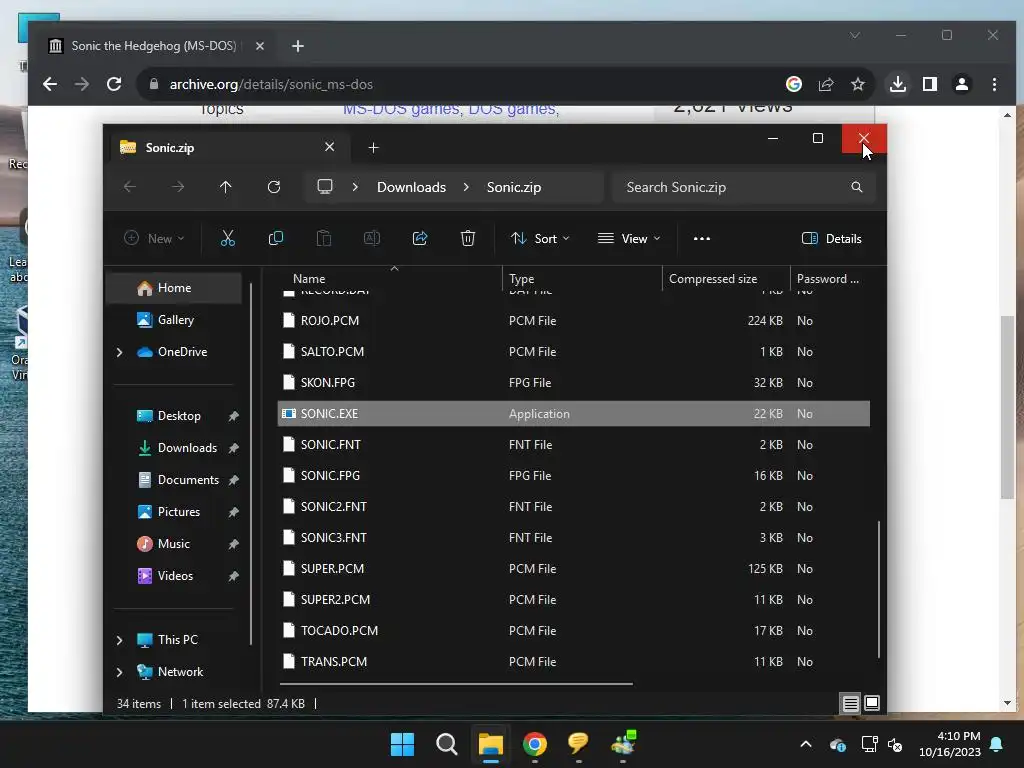This screenshot has height=768, width=1024.
Task: Open Windows Start menu on taskbar
Action: point(402,744)
